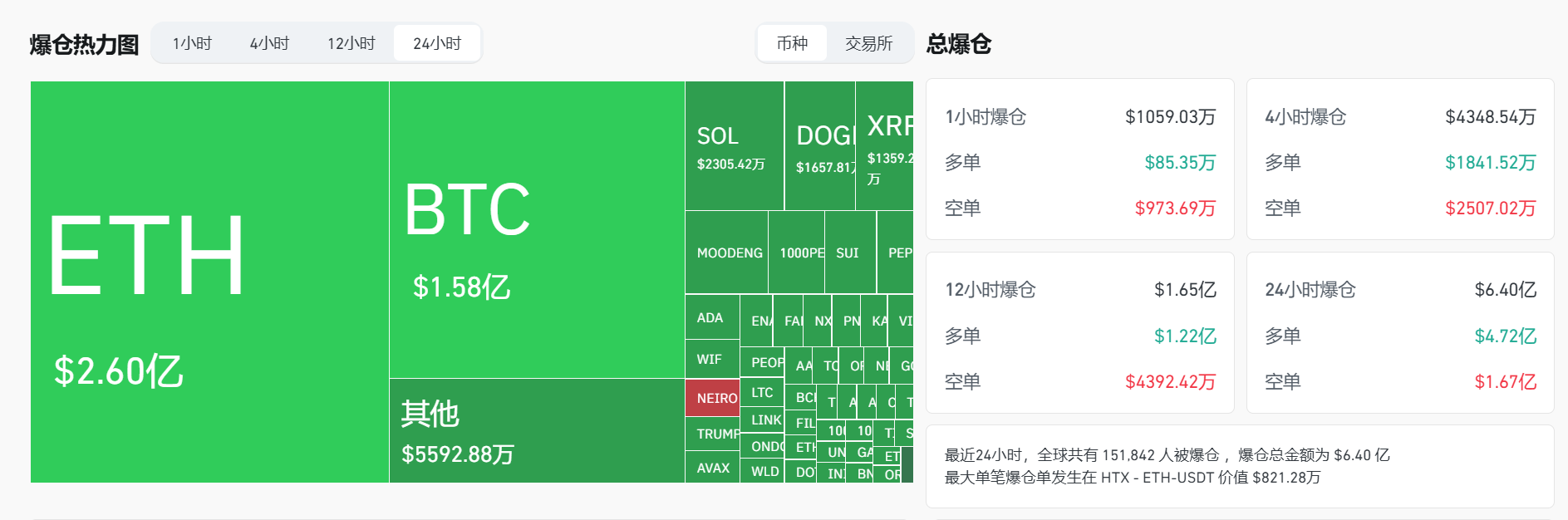Click the $6.40亿 card total value
This screenshot has height=520, width=1568.
[x=1505, y=290]
